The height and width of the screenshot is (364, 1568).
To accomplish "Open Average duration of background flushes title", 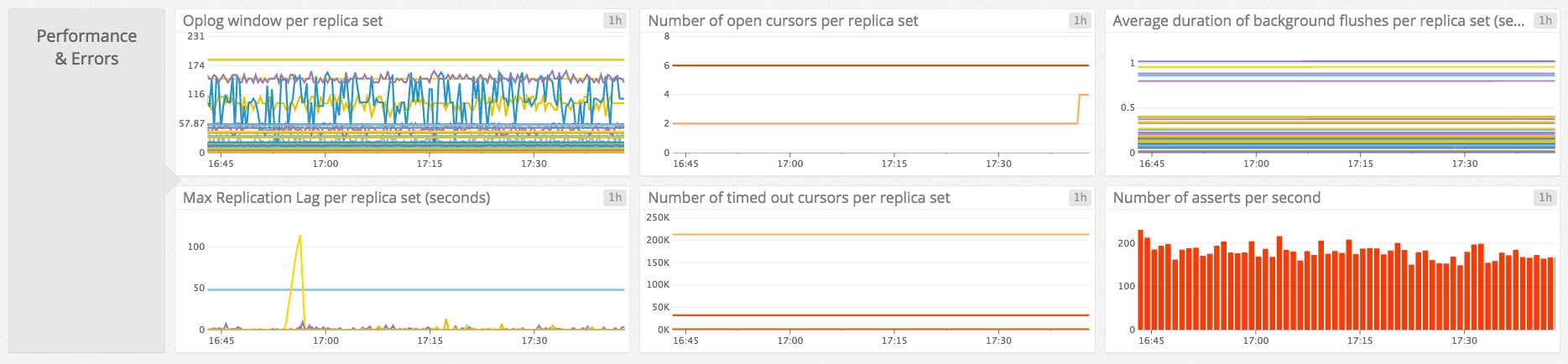I will 1318,21.
